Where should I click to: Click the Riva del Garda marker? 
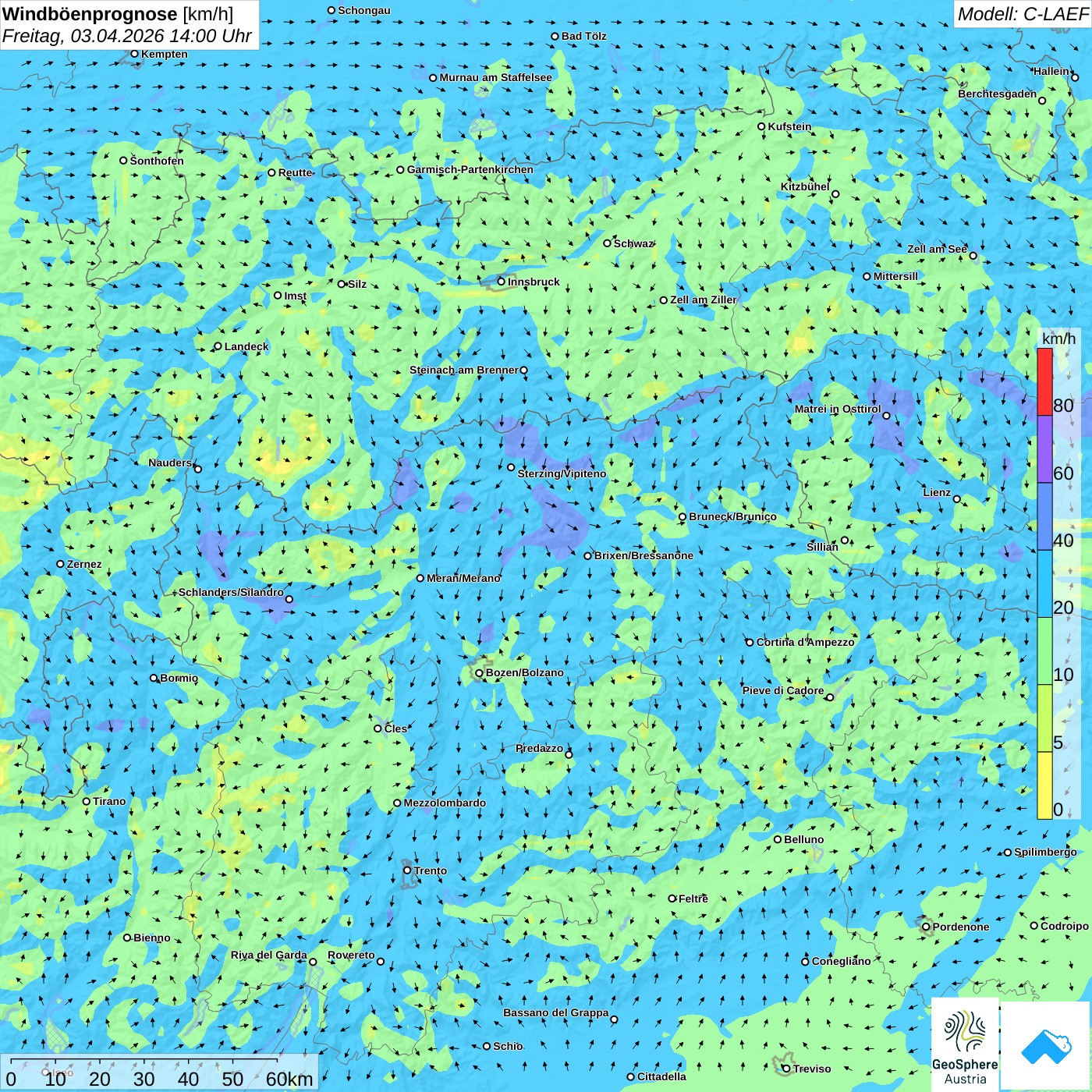(x=313, y=962)
